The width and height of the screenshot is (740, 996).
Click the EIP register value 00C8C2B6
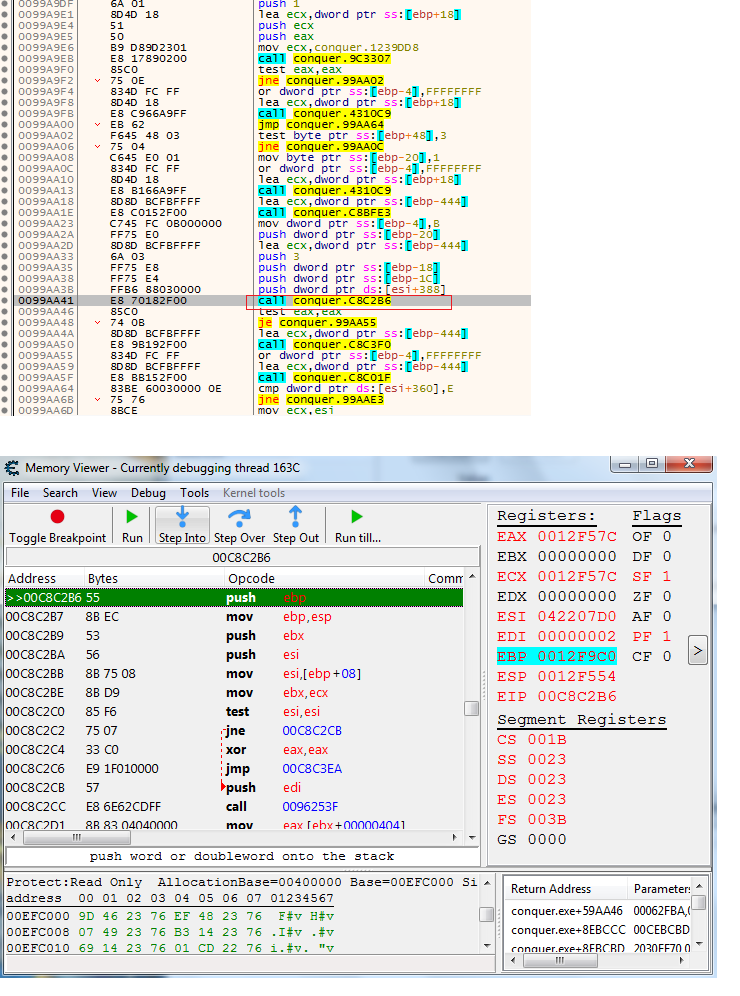tap(577, 697)
